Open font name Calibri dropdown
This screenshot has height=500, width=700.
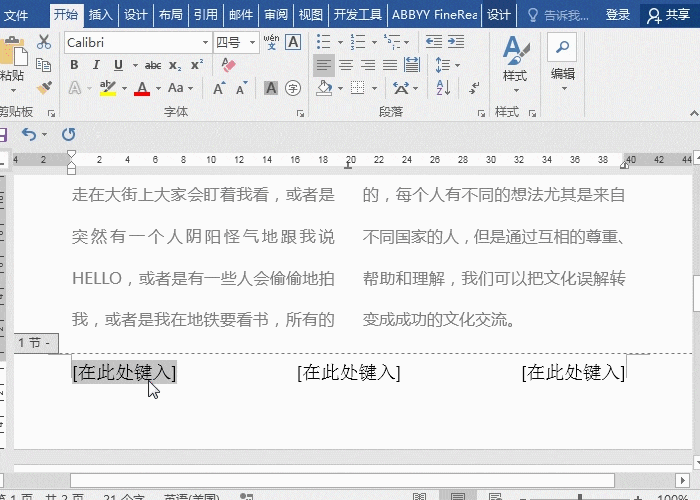pos(205,42)
